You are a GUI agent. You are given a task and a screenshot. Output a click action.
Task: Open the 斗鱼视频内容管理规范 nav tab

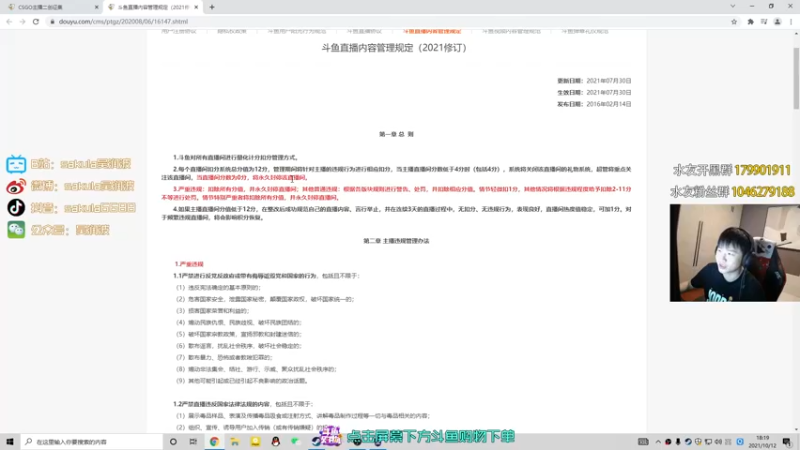coord(511,32)
